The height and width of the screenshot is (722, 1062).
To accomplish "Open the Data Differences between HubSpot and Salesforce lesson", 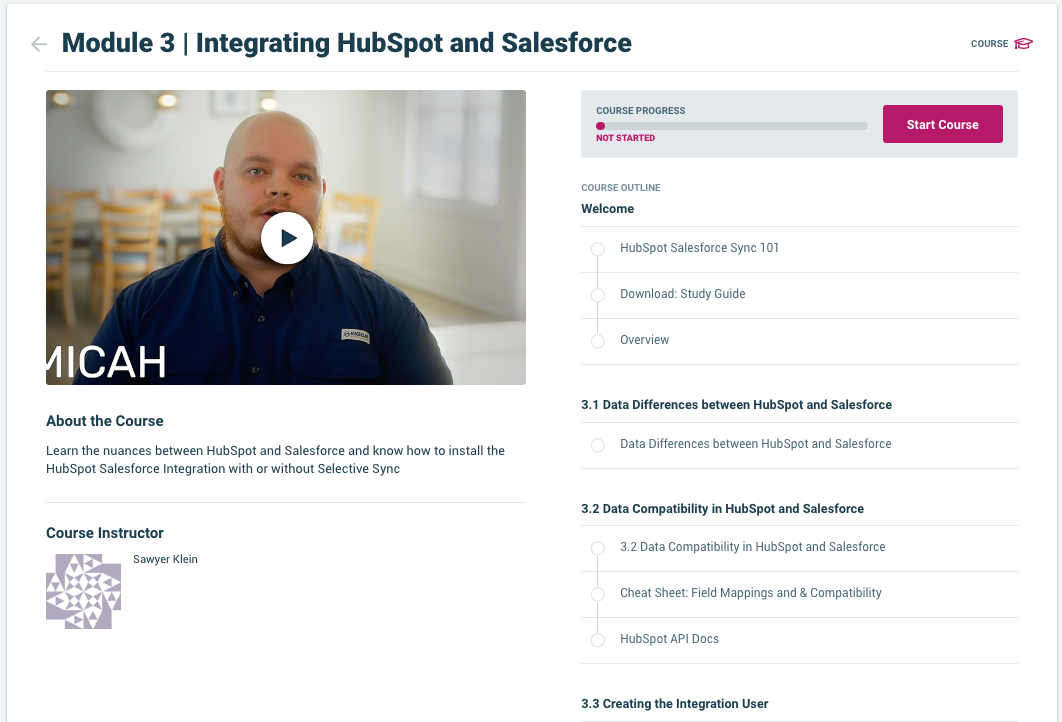I will point(755,444).
